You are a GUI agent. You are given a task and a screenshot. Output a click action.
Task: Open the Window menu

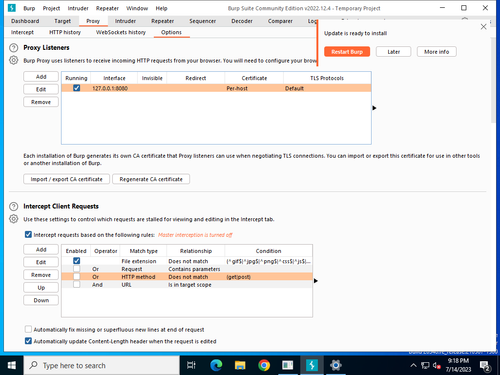pyautogui.click(x=137, y=8)
